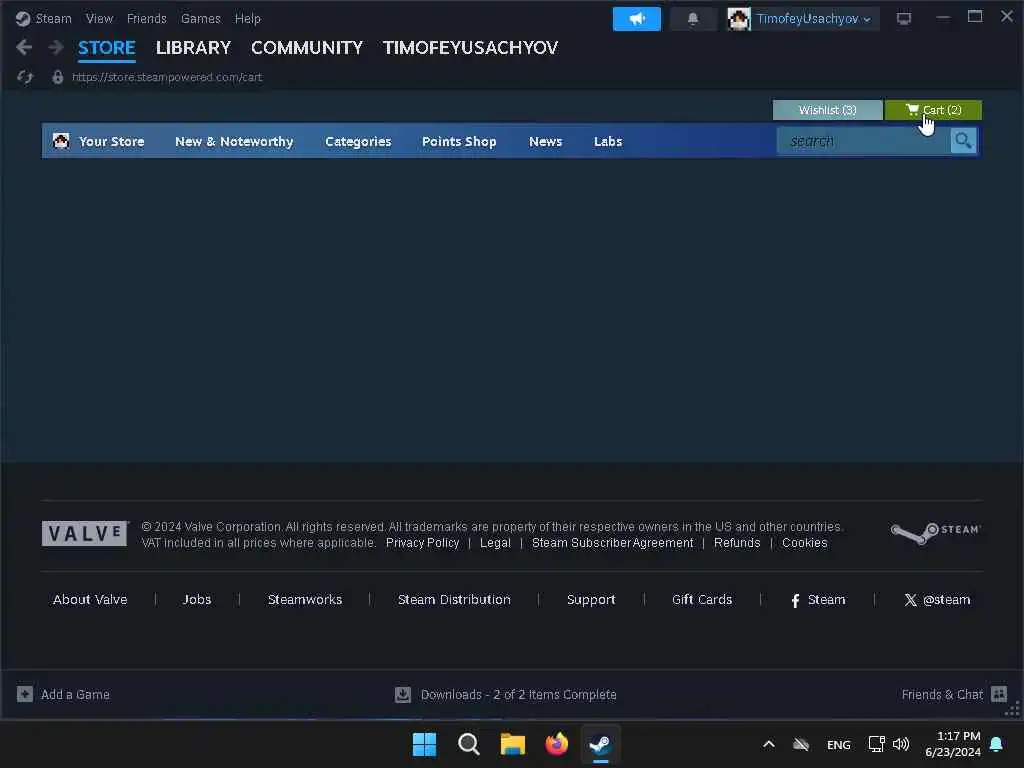Open the Steam menu

54,19
